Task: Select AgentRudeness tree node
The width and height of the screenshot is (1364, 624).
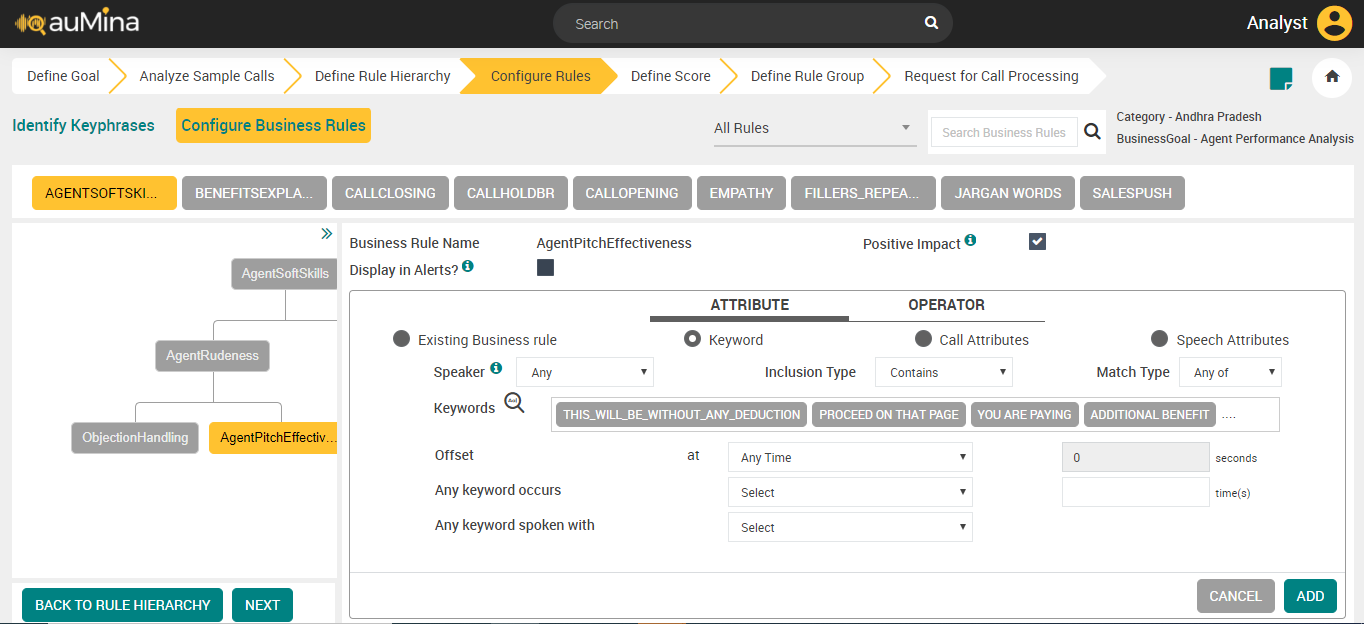Action: pyautogui.click(x=212, y=355)
